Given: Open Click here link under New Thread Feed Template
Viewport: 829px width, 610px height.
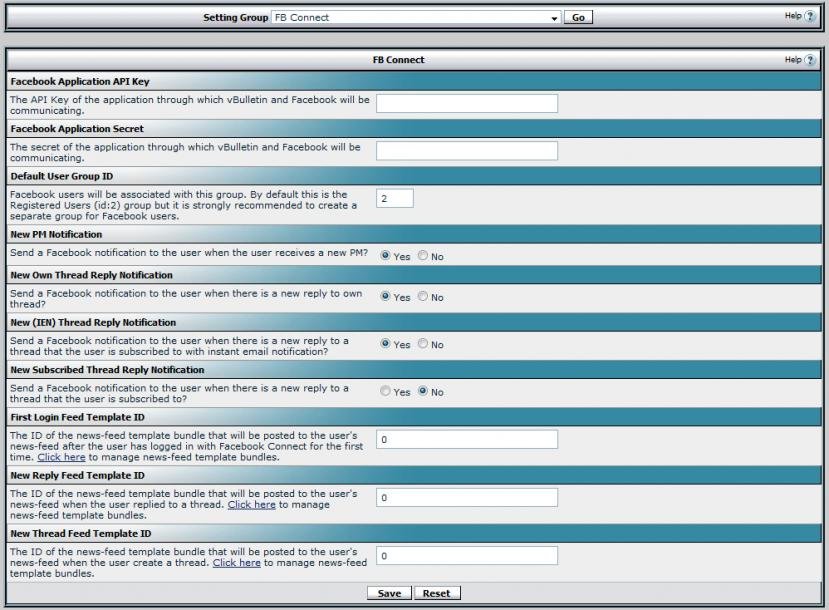Looking at the screenshot, I should click(236, 563).
